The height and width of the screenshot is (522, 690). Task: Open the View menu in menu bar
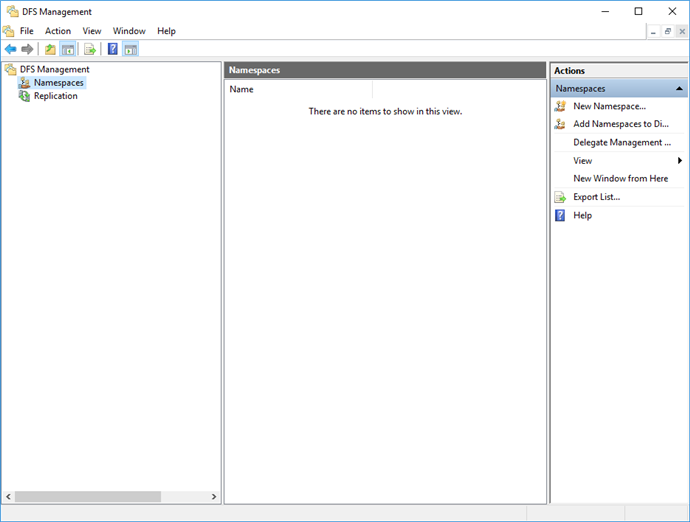(x=92, y=31)
